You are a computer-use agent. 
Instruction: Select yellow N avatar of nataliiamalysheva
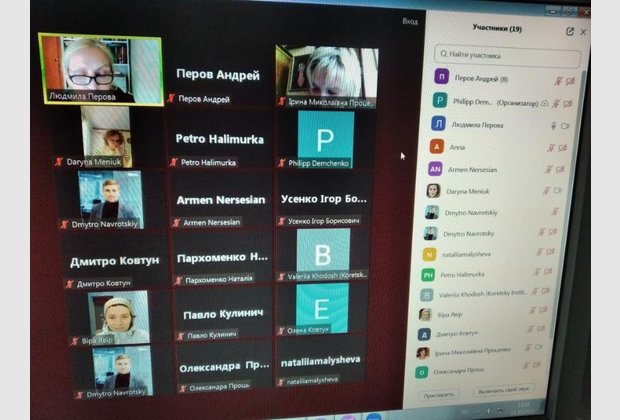tap(429, 254)
